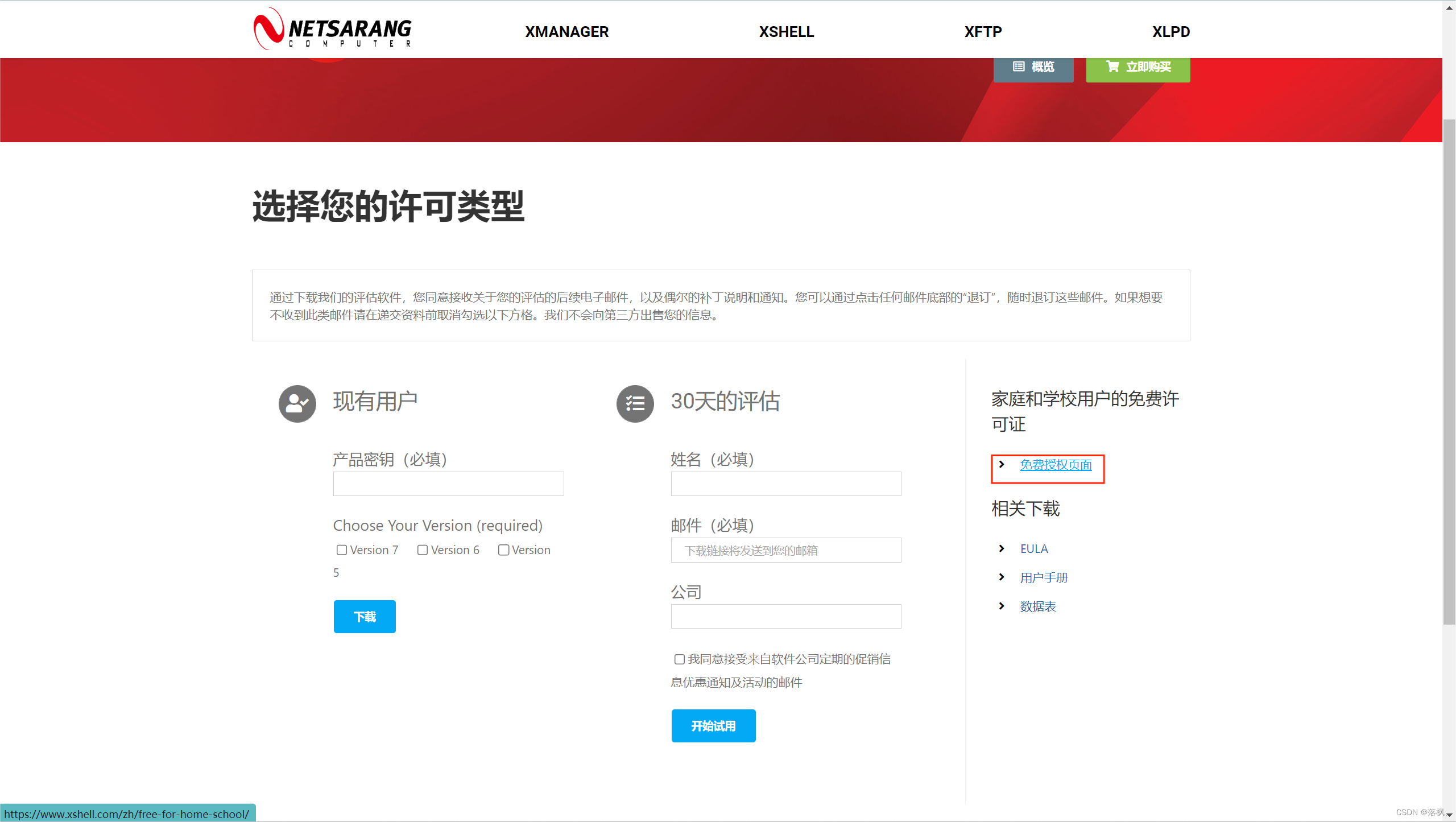
Task: Open the 用户手册 user manual link
Action: 1044,578
